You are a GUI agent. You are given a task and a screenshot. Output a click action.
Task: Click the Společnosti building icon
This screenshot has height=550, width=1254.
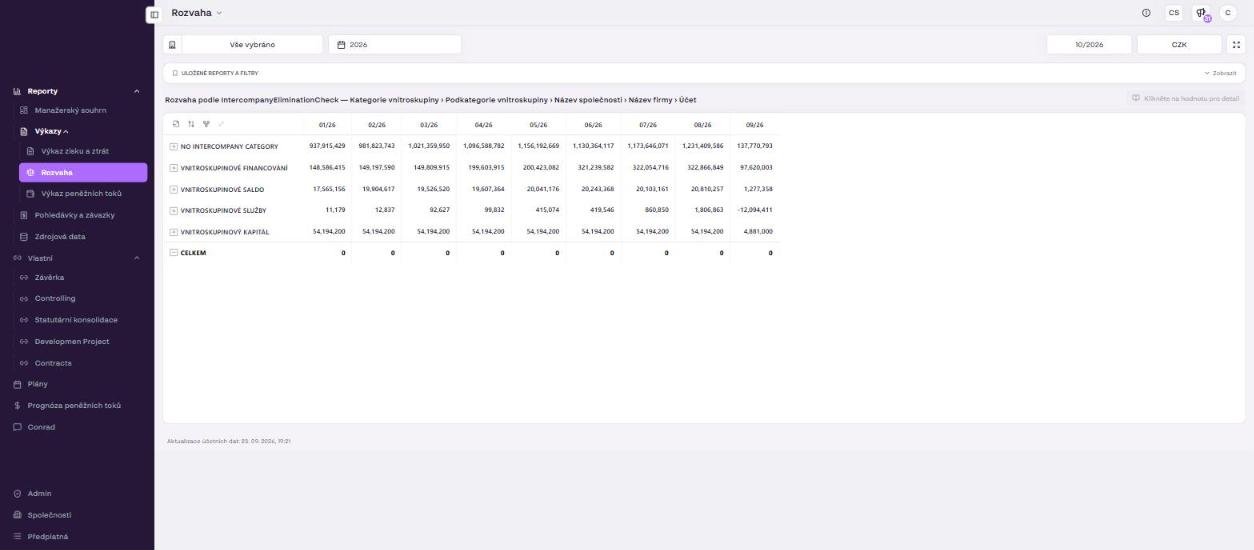point(17,515)
